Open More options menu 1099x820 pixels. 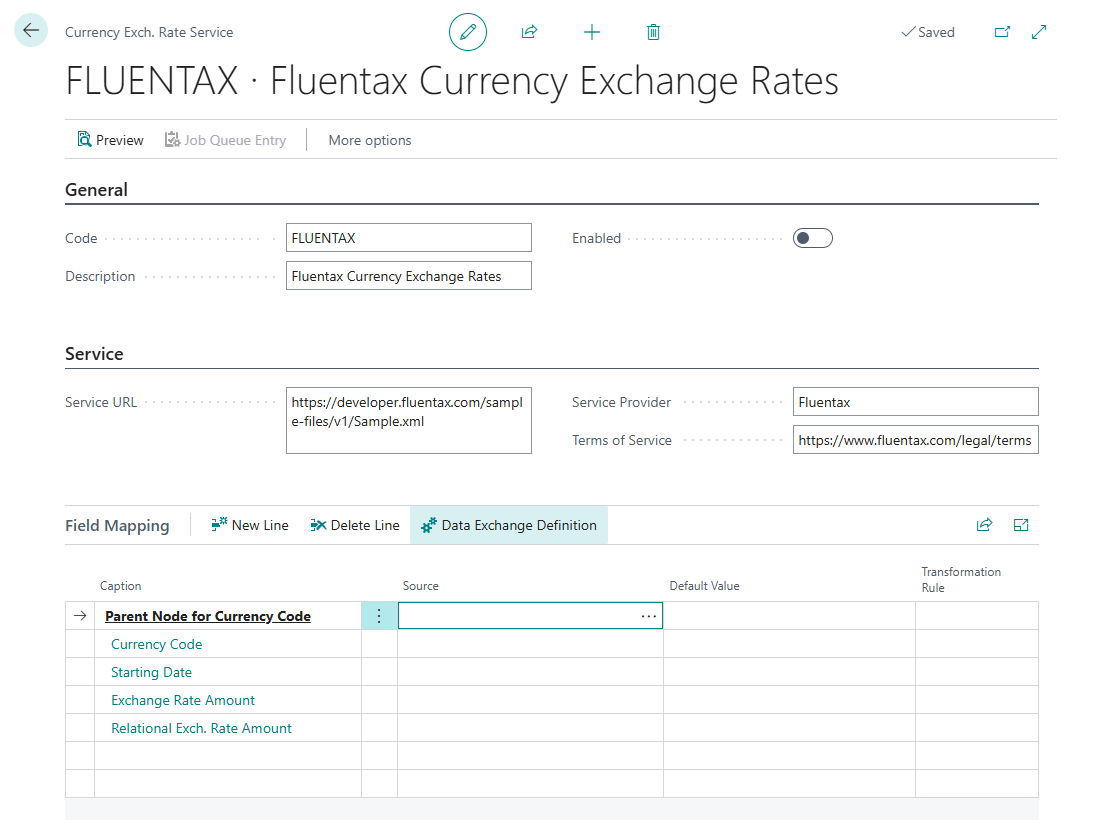369,140
